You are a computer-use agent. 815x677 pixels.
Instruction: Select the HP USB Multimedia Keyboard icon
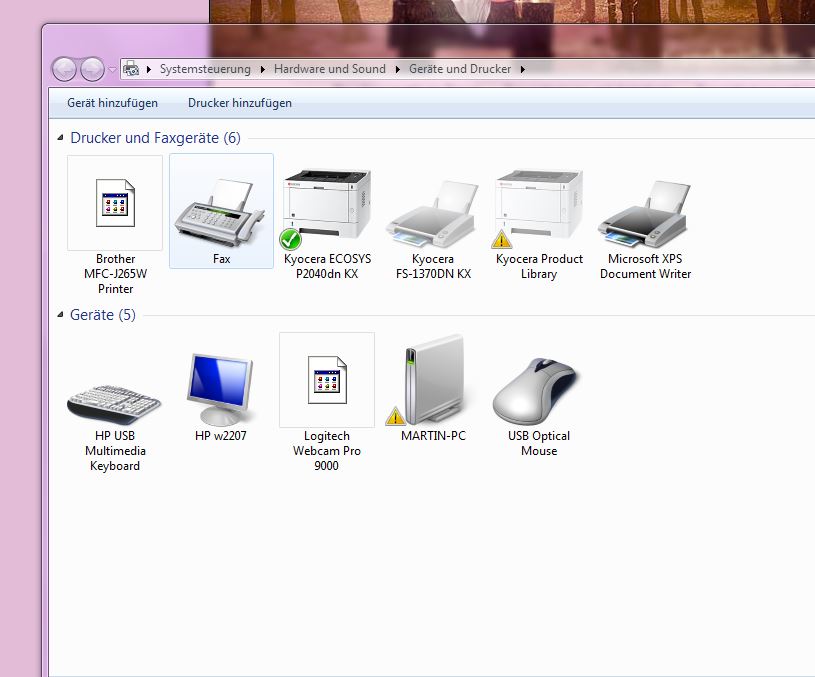(x=114, y=404)
